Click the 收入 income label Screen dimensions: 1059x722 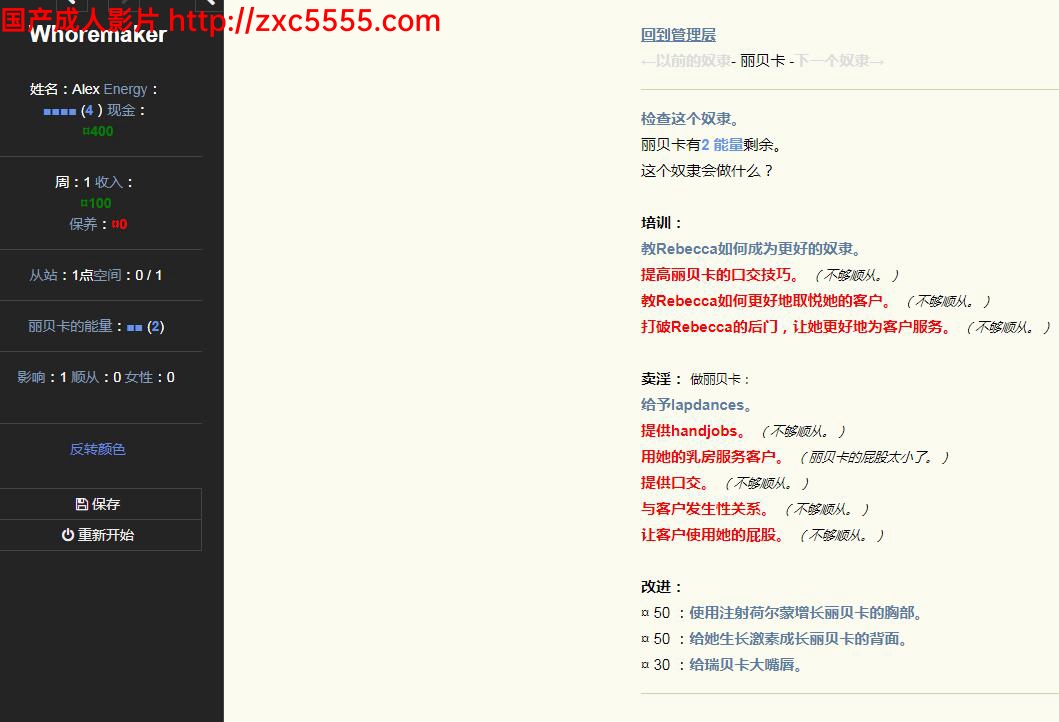pos(109,182)
